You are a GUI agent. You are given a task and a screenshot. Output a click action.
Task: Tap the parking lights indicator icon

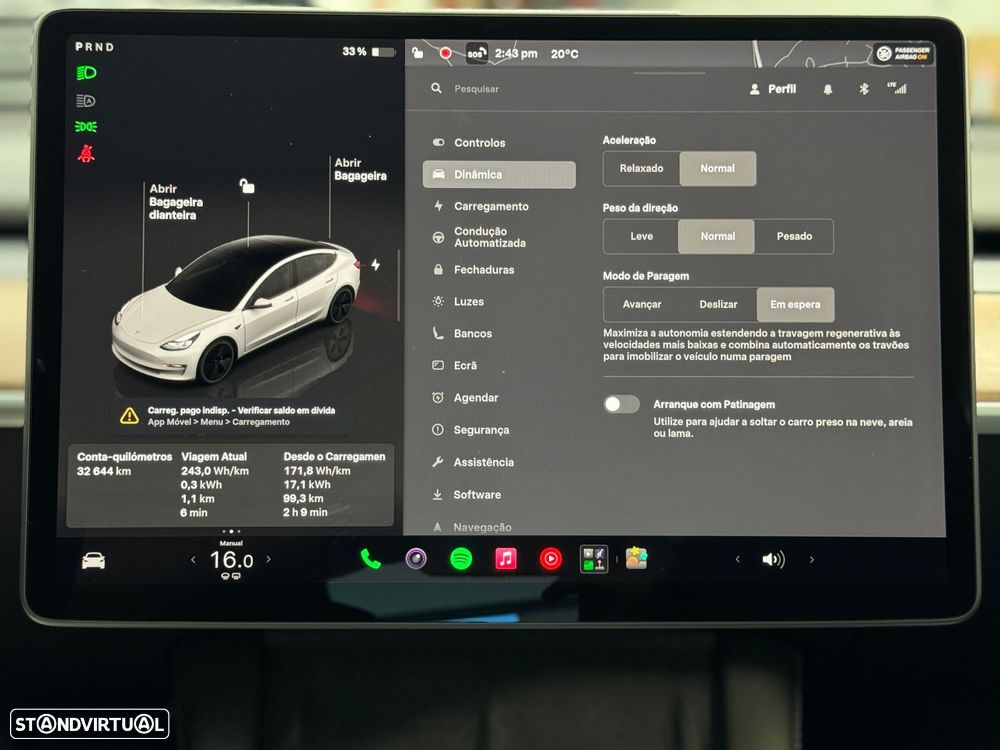coord(85,126)
